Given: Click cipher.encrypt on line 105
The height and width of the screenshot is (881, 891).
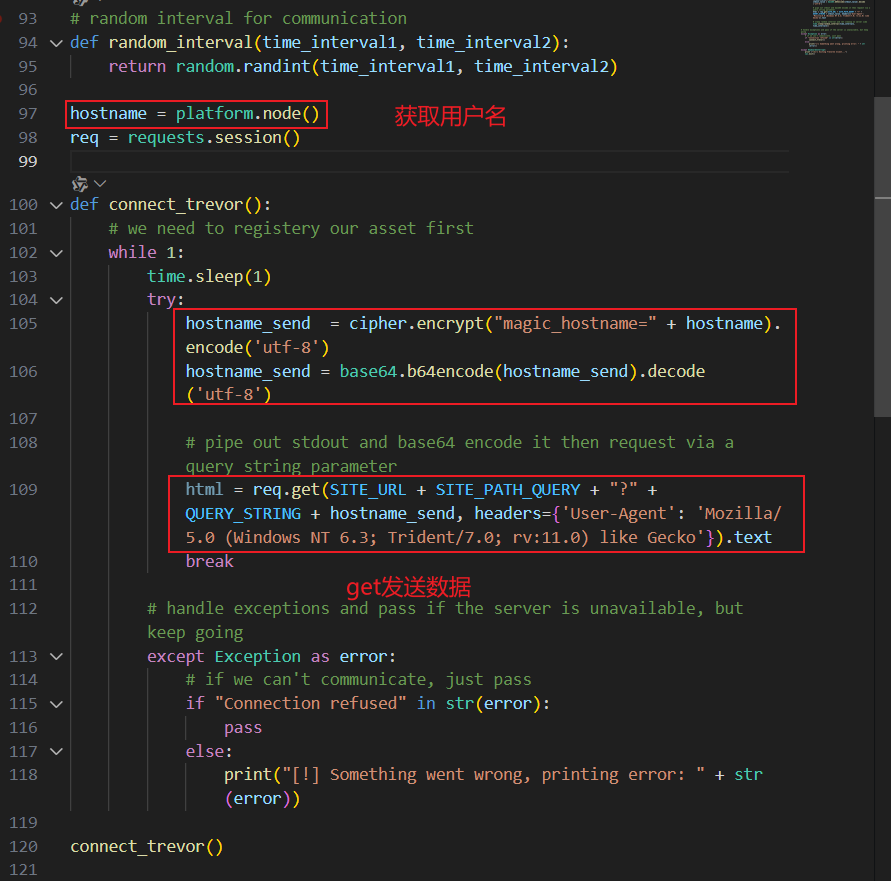Looking at the screenshot, I should 415,323.
